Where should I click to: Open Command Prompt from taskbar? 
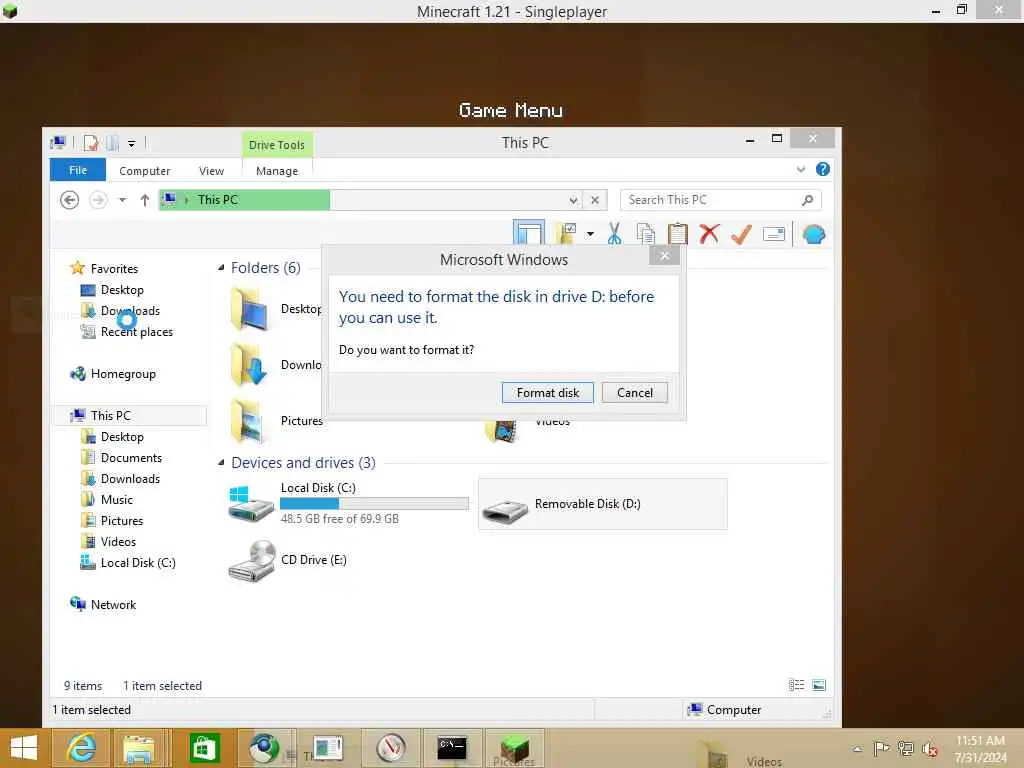tap(452, 748)
